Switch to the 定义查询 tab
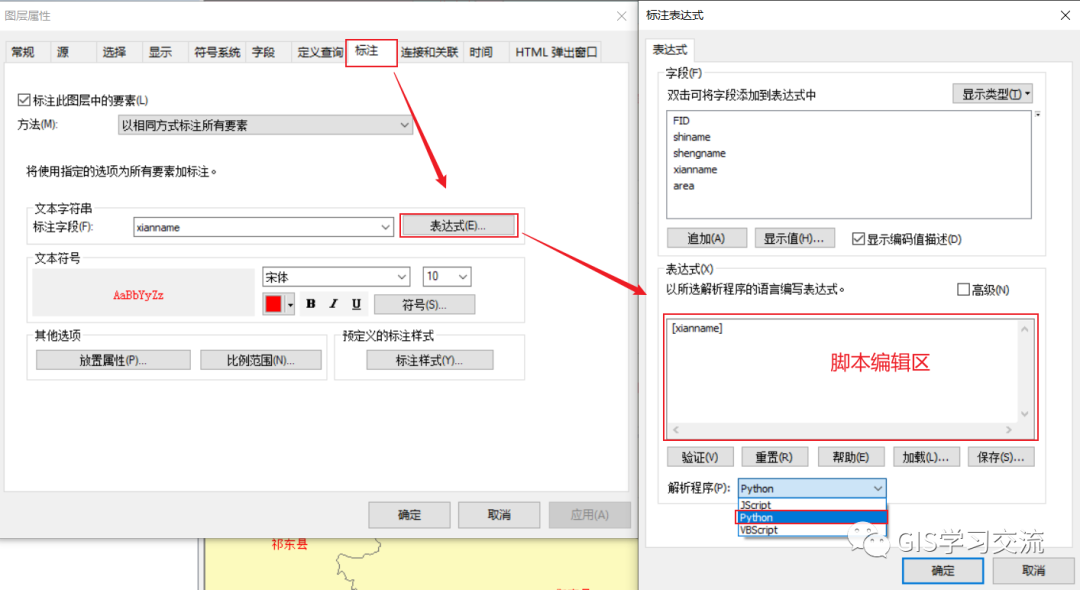 (x=319, y=51)
